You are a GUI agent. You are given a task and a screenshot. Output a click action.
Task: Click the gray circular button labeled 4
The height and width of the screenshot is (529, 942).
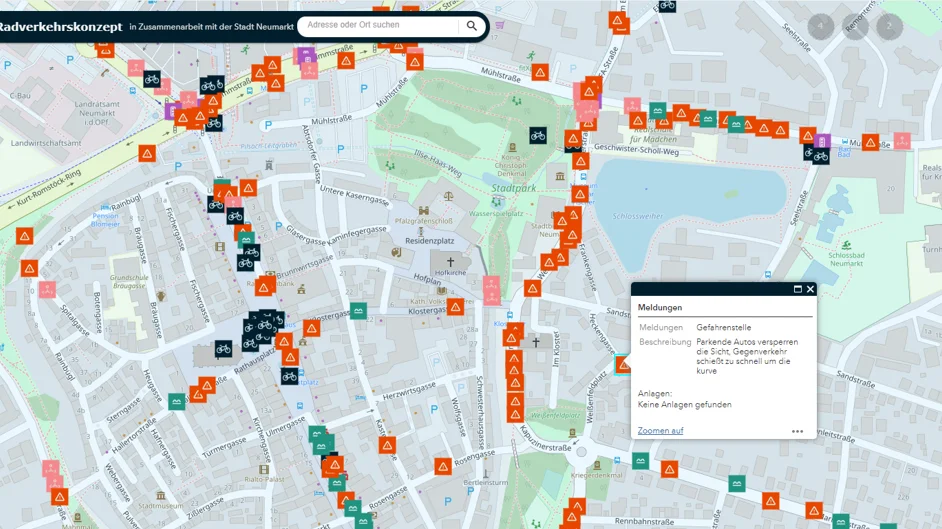tap(821, 26)
